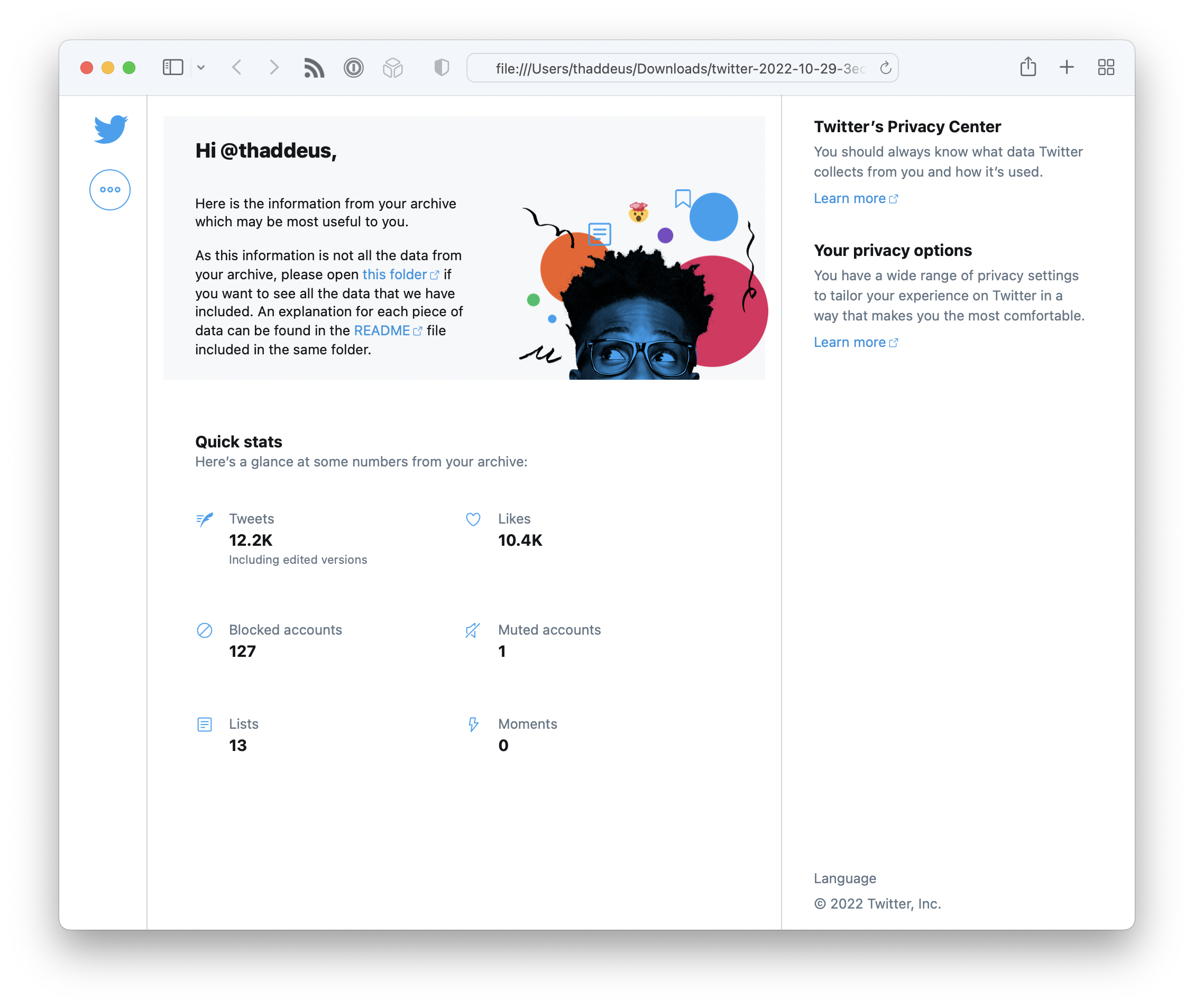Screen dimensions: 1194x1008
Task: Click the Moments label
Action: [x=527, y=724]
